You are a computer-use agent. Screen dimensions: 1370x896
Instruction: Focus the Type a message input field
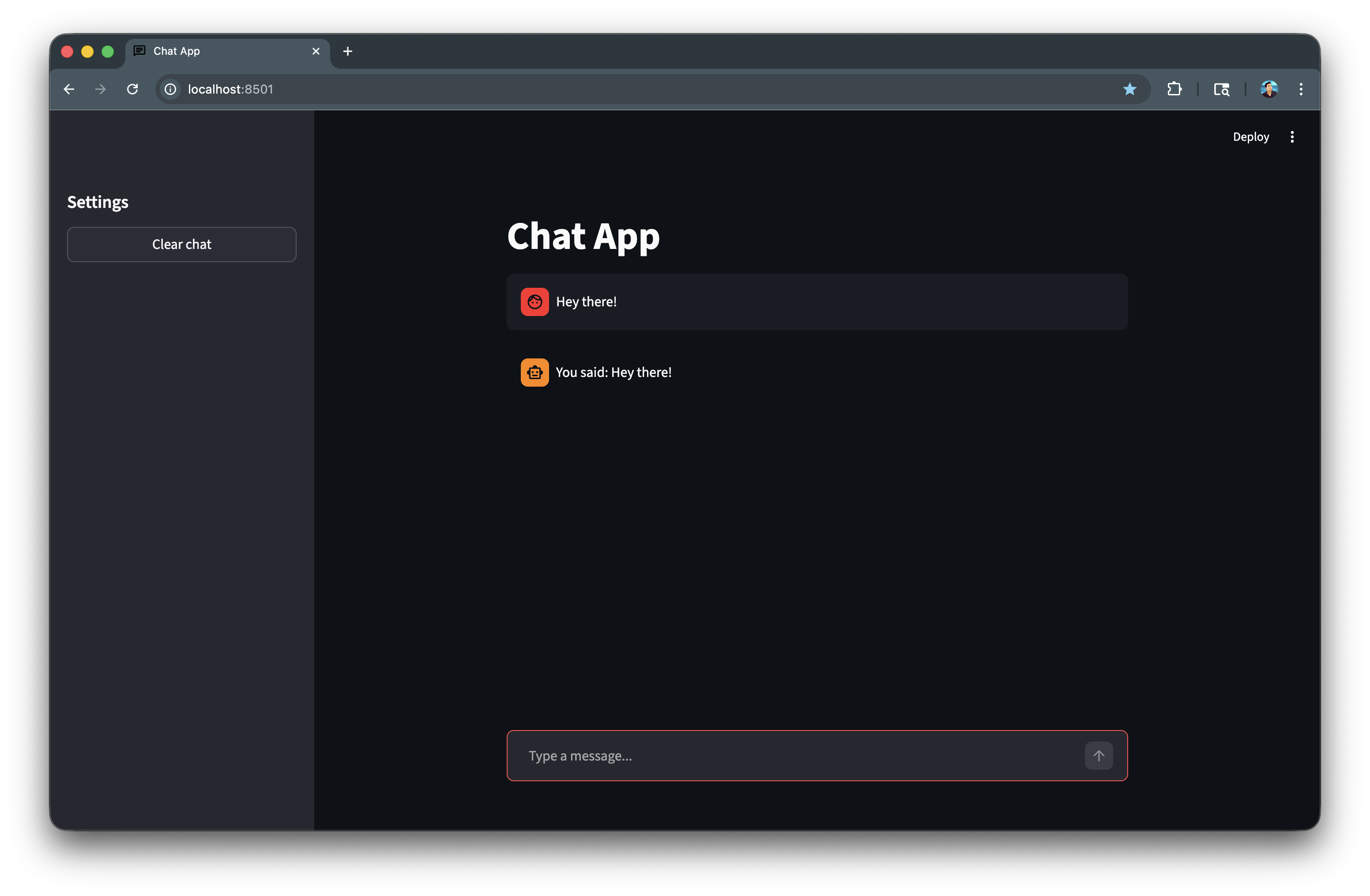point(800,756)
